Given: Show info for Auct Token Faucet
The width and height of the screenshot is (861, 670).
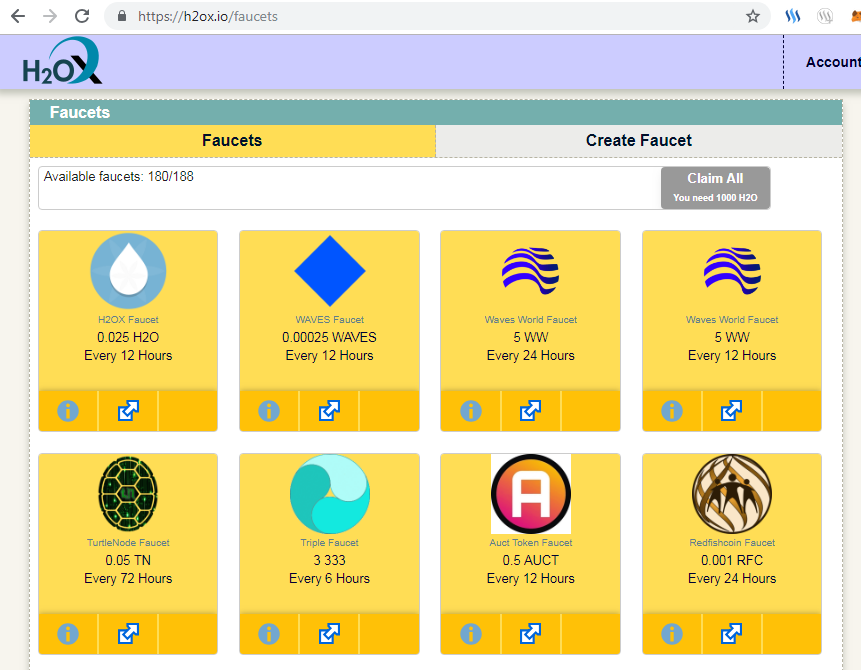Looking at the screenshot, I should [471, 634].
